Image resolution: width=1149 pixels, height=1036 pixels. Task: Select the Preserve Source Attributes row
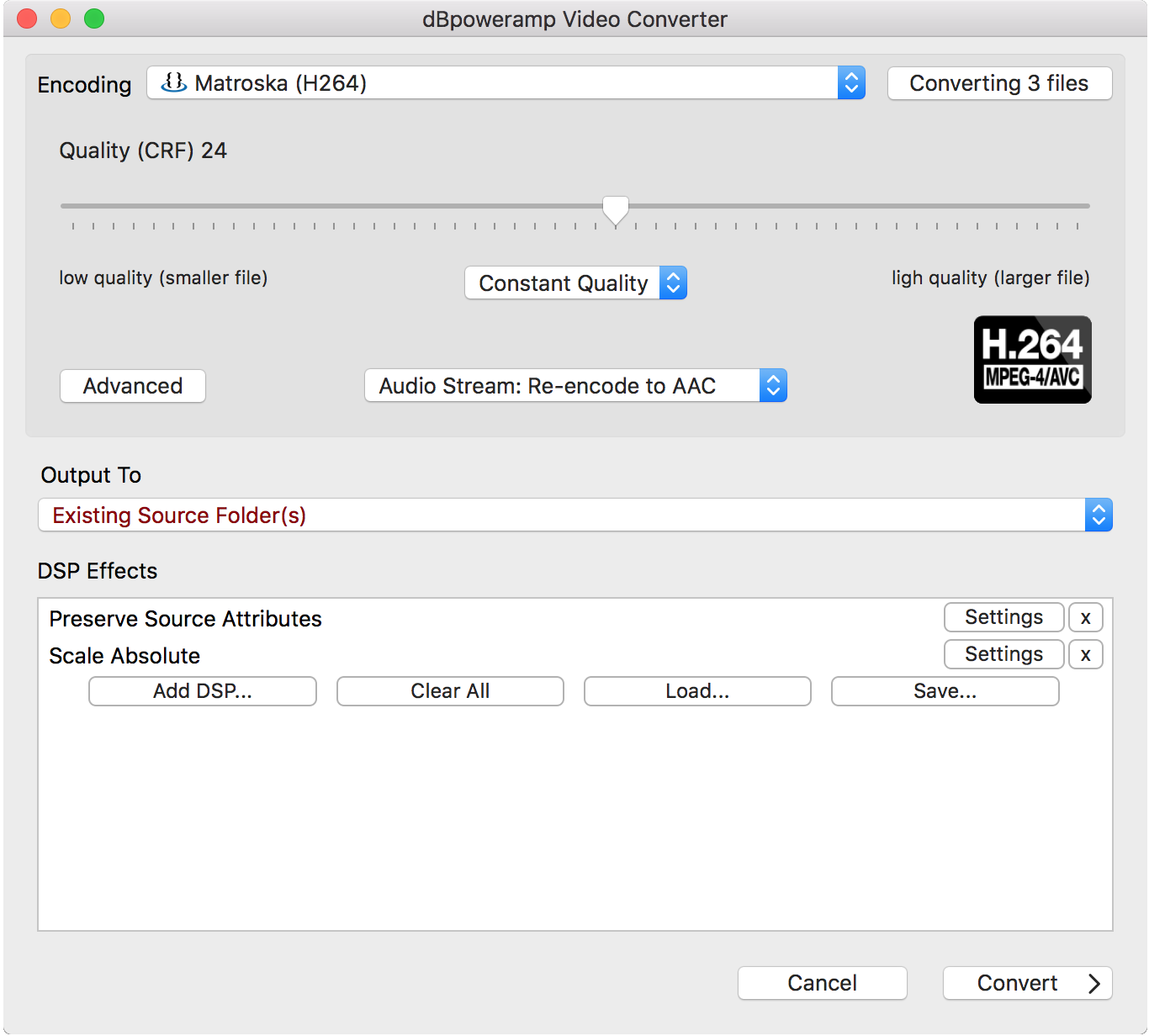[575, 618]
